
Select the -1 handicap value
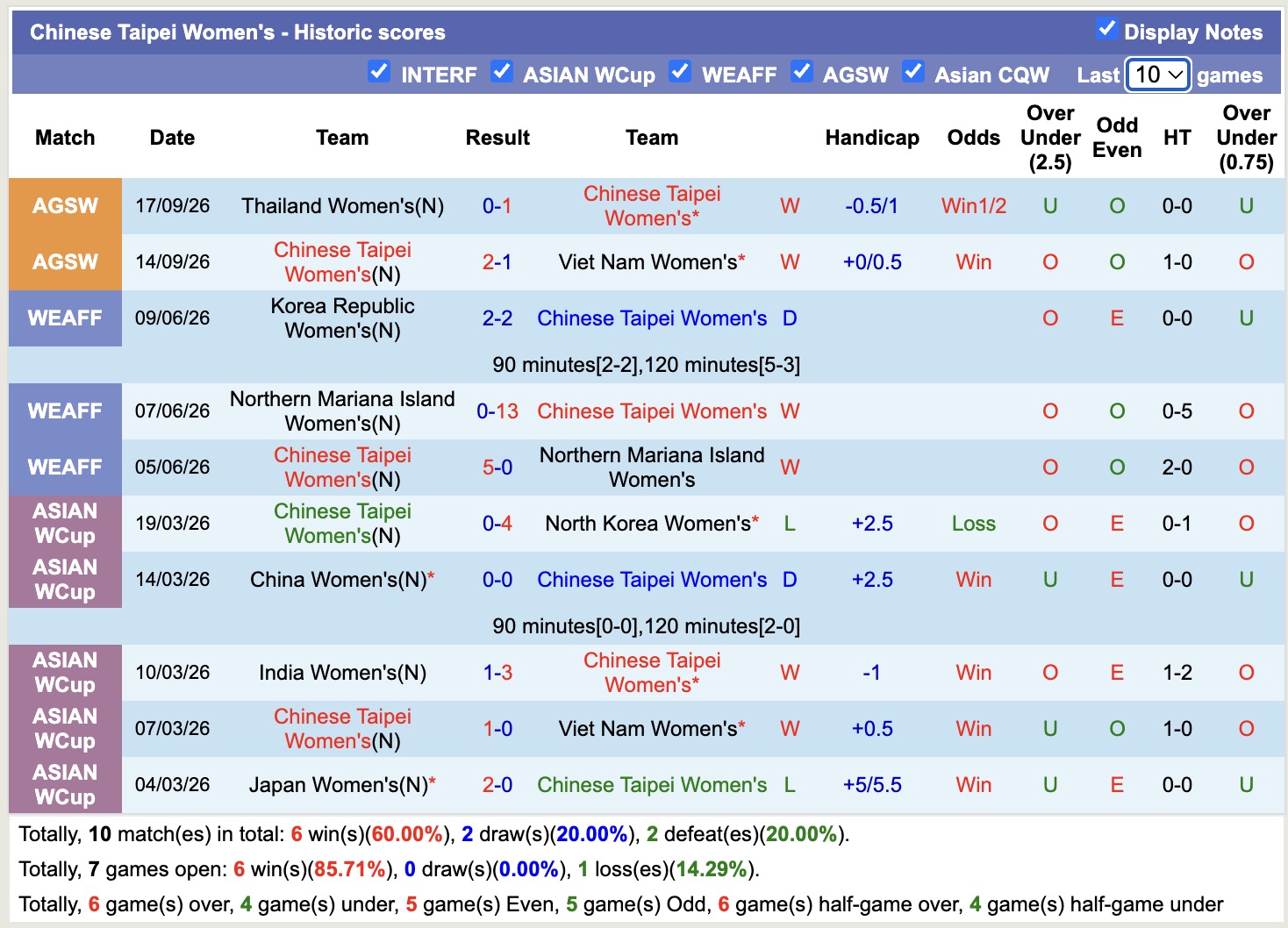pyautogui.click(x=872, y=673)
